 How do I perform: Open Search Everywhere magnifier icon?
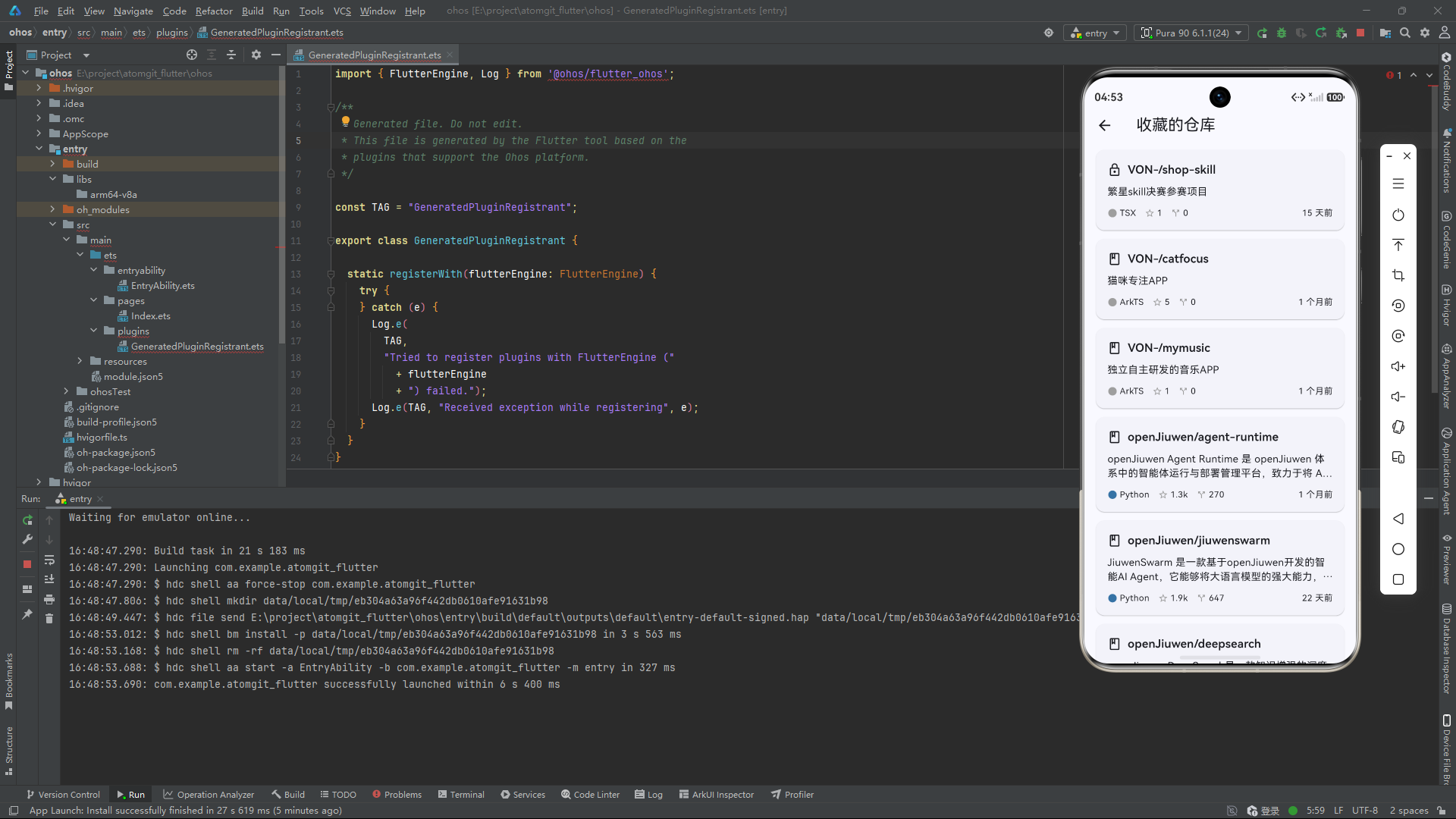(x=1405, y=33)
